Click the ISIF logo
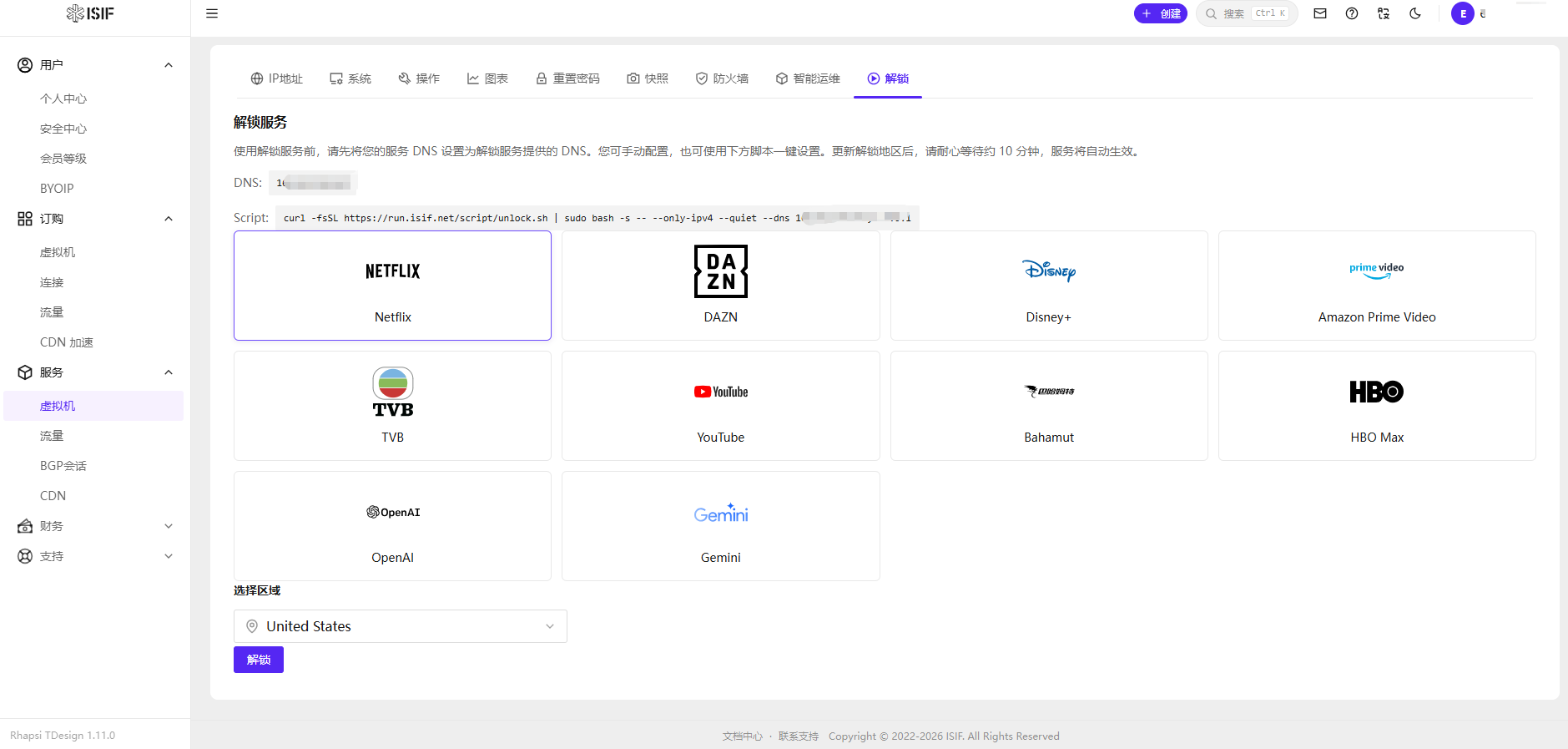 coord(90,13)
